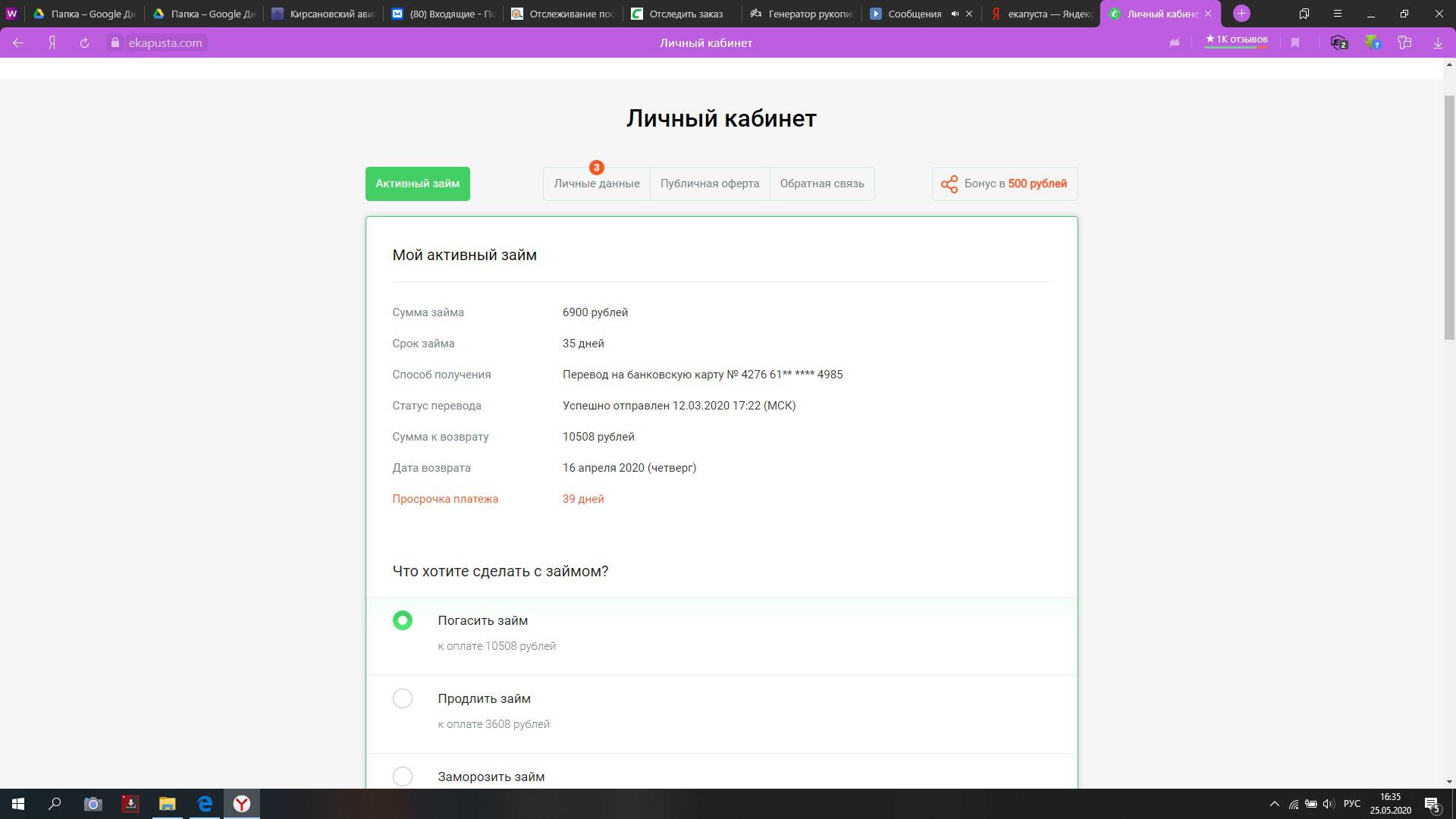Open the red download app on the taskbar

click(130, 804)
